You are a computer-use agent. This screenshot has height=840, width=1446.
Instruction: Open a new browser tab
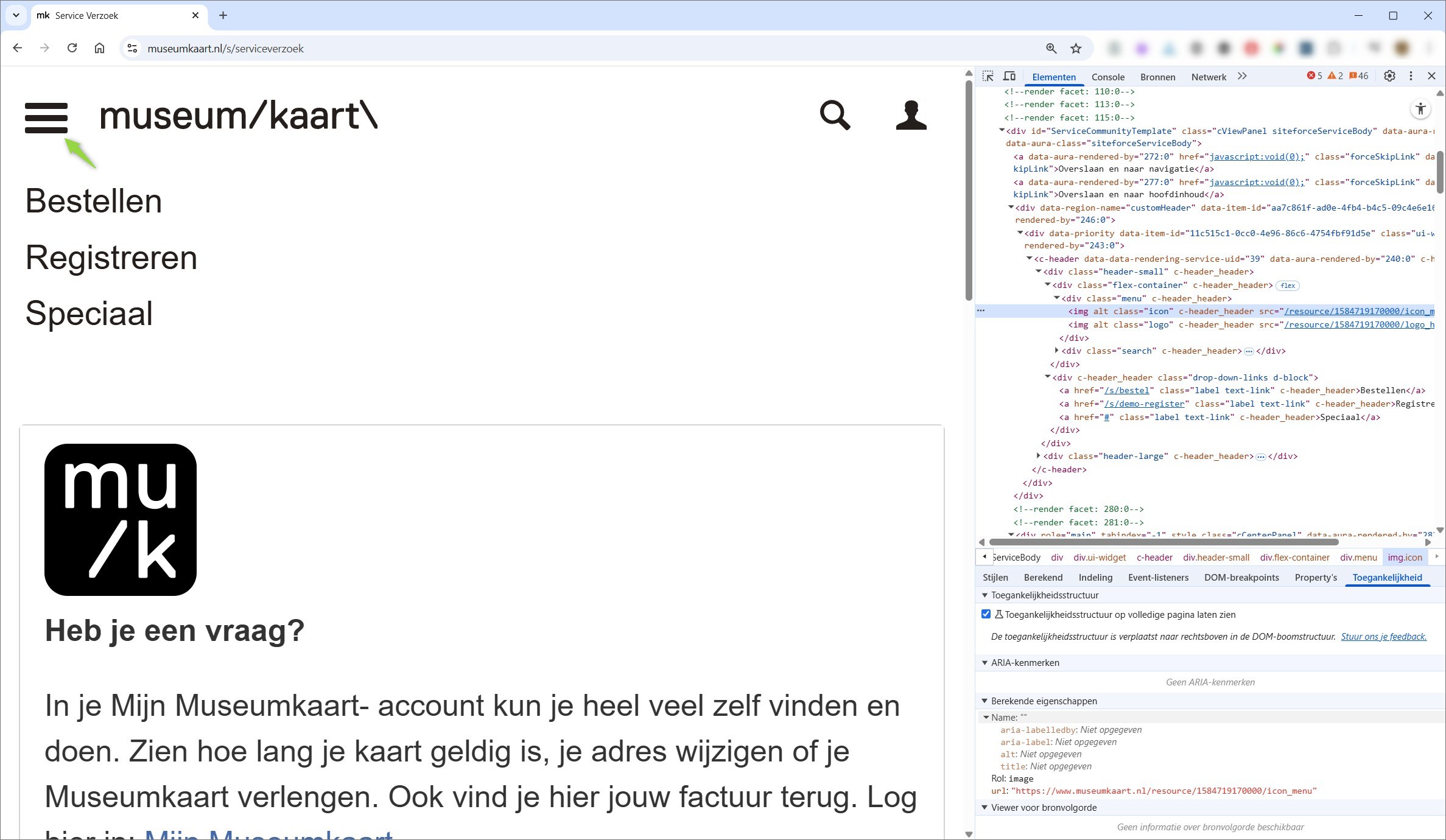[223, 15]
